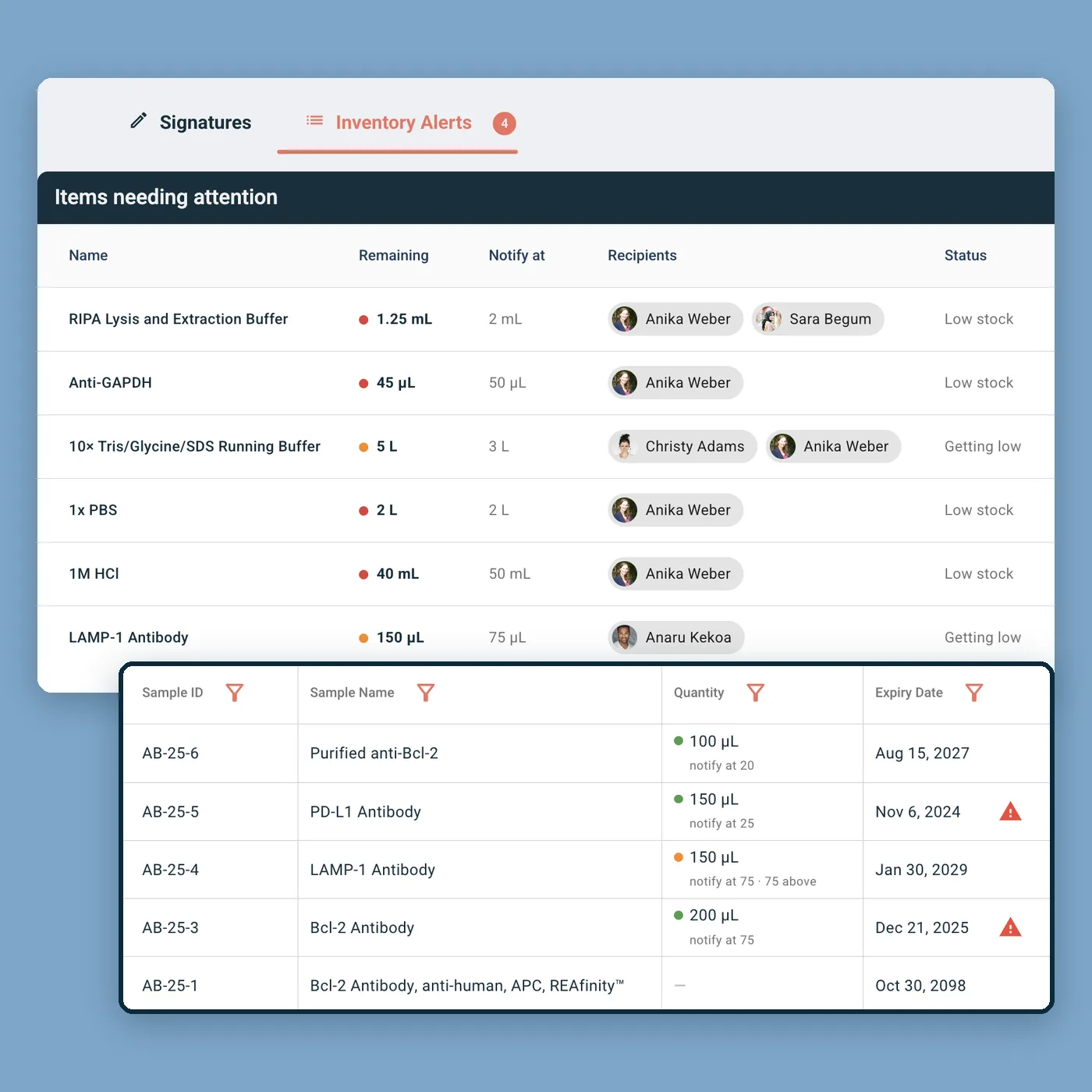Click the expiry warning icon for PD-L1 Antibody
This screenshot has width=1092, height=1092.
tap(1010, 811)
